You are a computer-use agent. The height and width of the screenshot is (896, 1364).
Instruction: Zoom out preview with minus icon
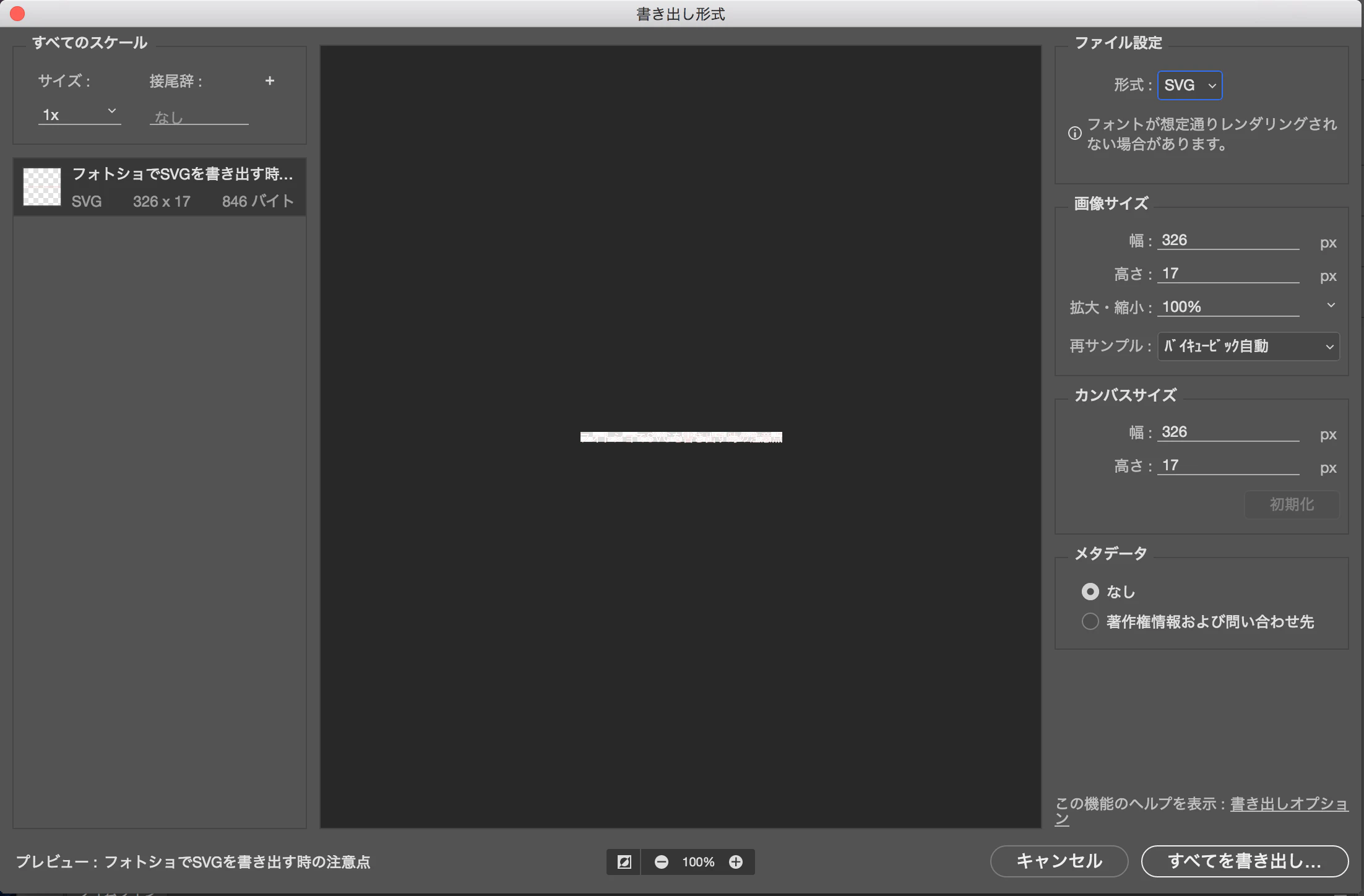pos(662,862)
